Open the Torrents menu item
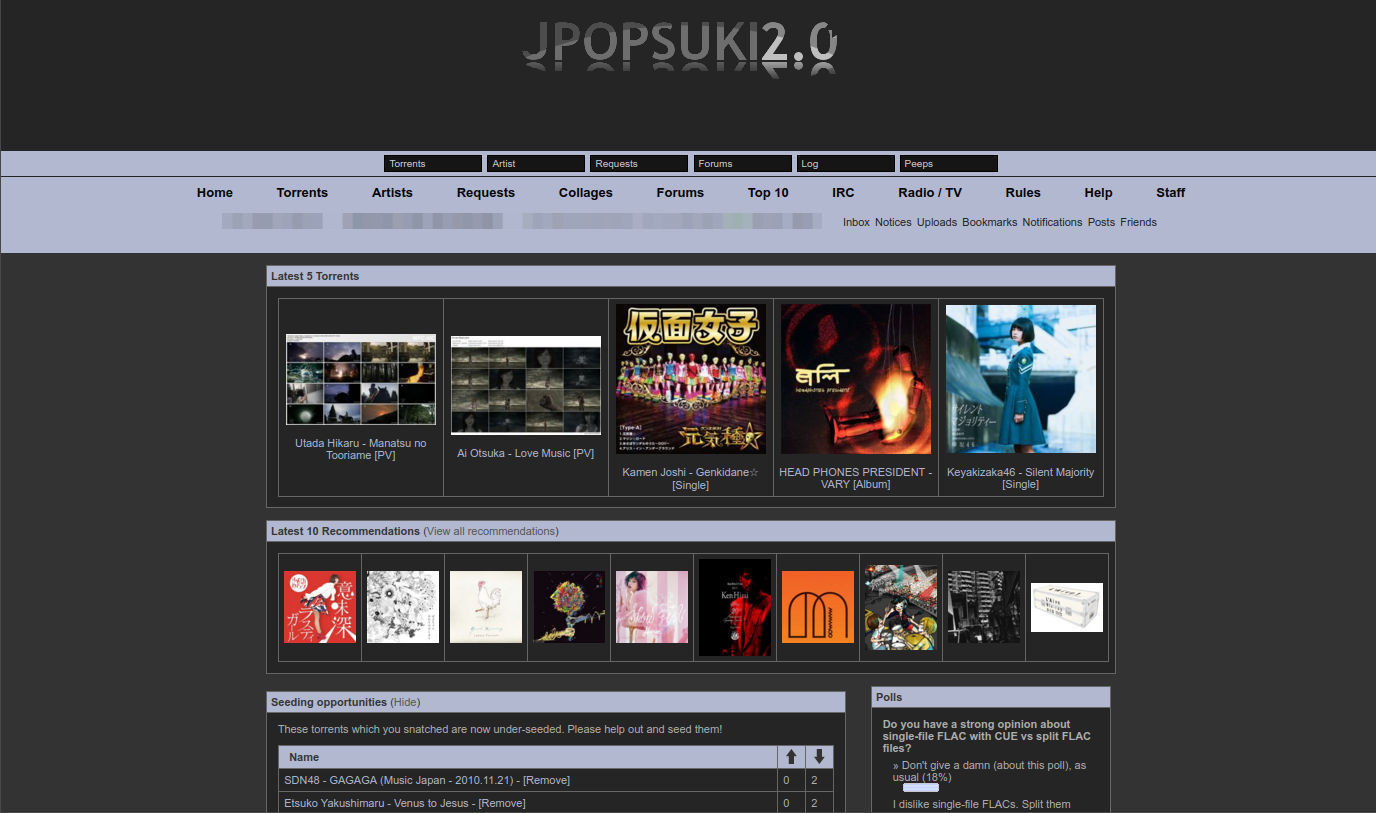The width and height of the screenshot is (1376, 813). [302, 193]
